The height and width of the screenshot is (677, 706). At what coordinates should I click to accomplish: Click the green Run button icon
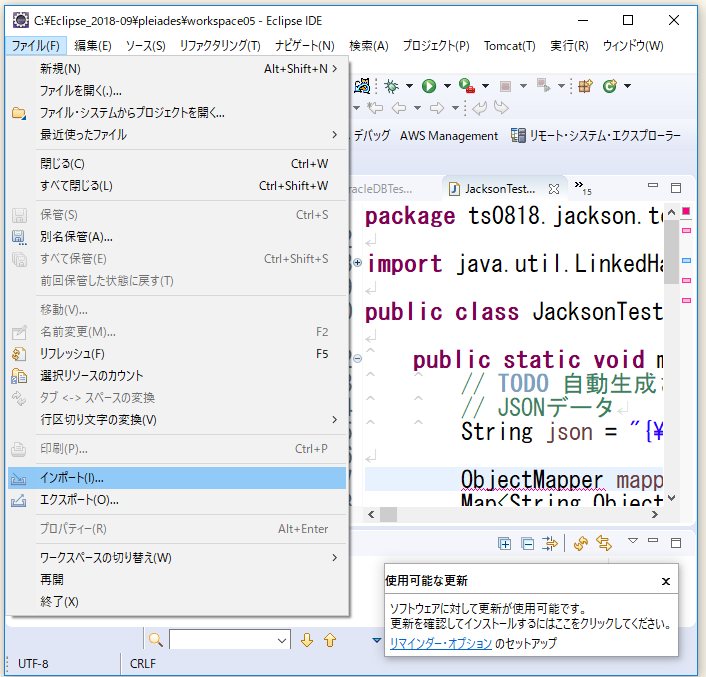pos(429,86)
